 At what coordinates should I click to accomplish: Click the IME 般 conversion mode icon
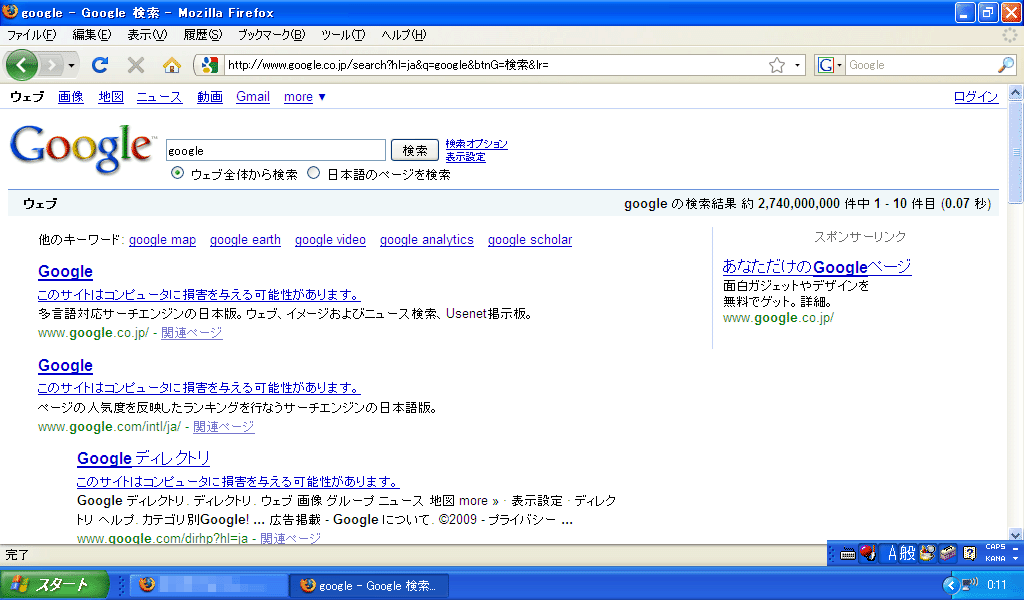point(908,554)
